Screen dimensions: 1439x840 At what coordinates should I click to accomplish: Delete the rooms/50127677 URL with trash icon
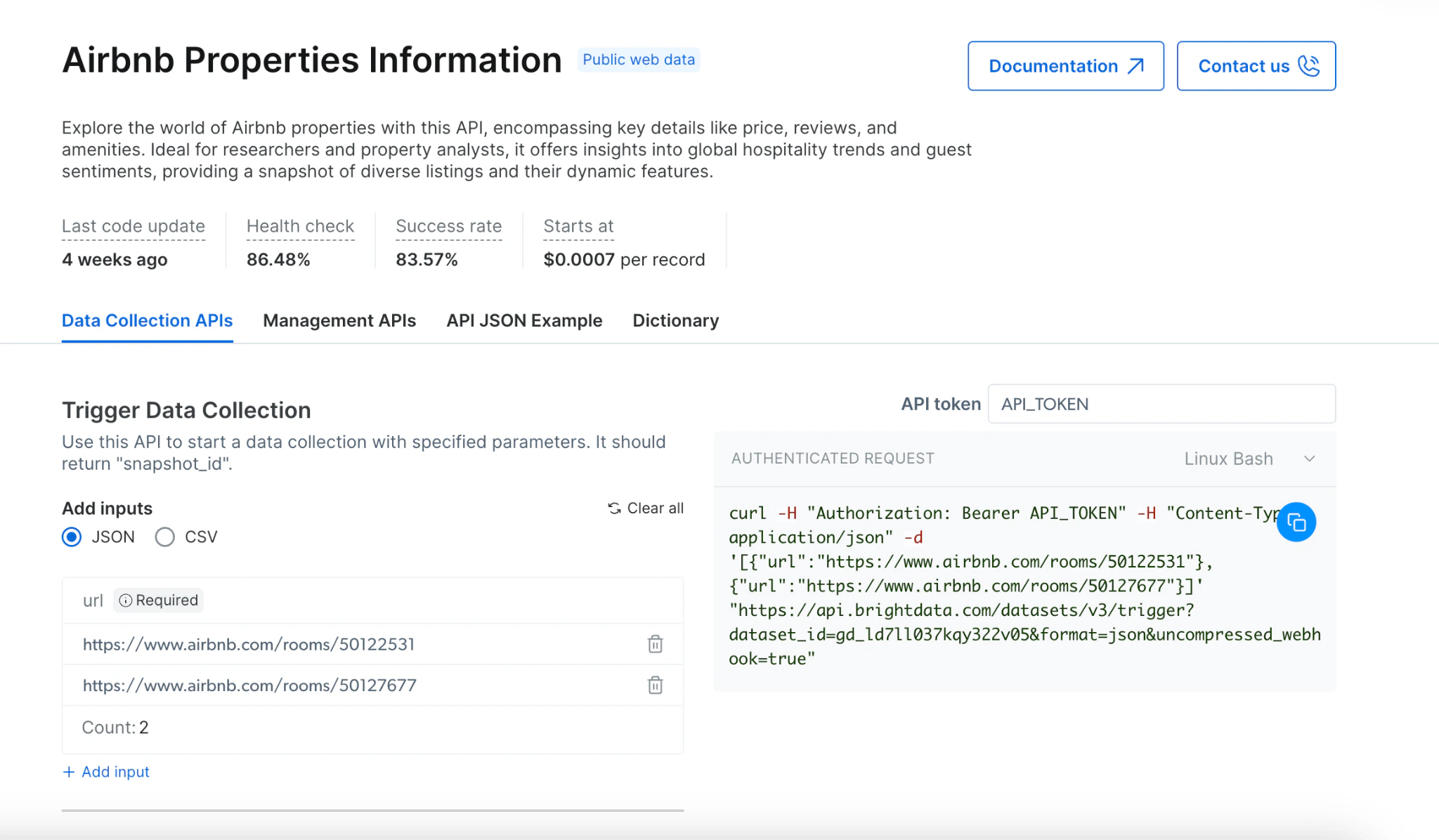coord(655,685)
